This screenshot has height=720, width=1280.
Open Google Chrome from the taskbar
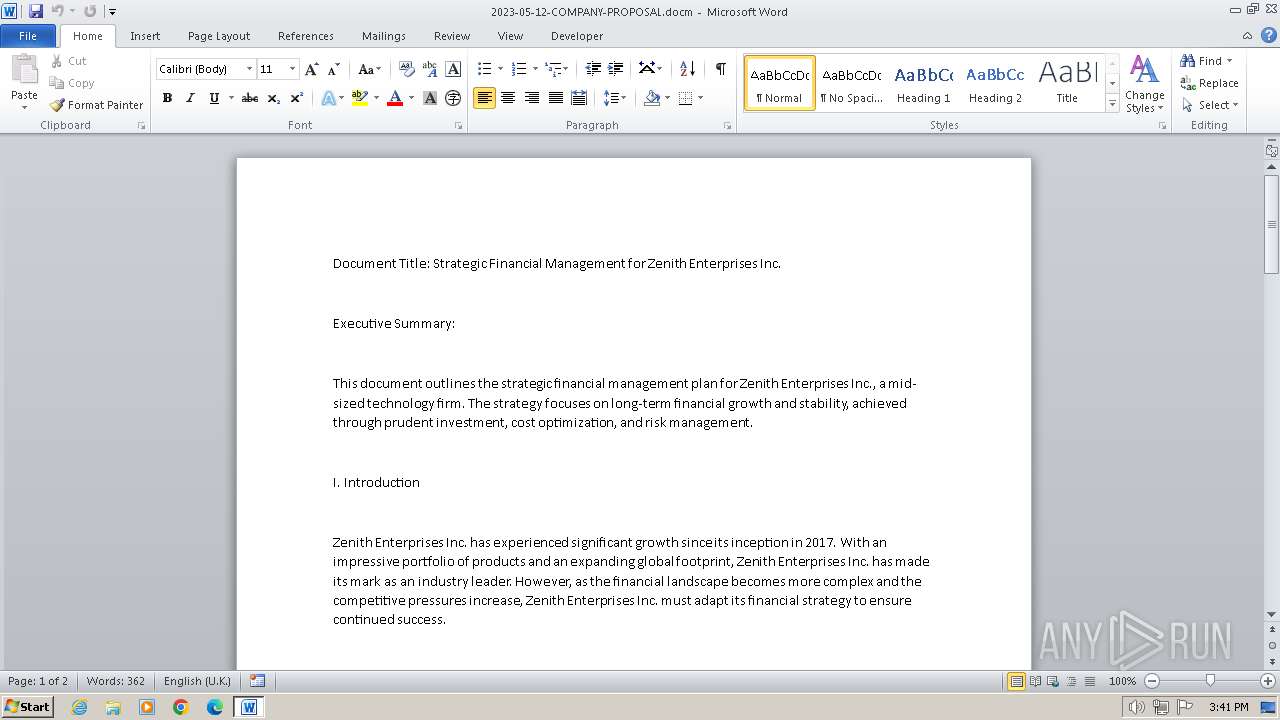click(181, 707)
